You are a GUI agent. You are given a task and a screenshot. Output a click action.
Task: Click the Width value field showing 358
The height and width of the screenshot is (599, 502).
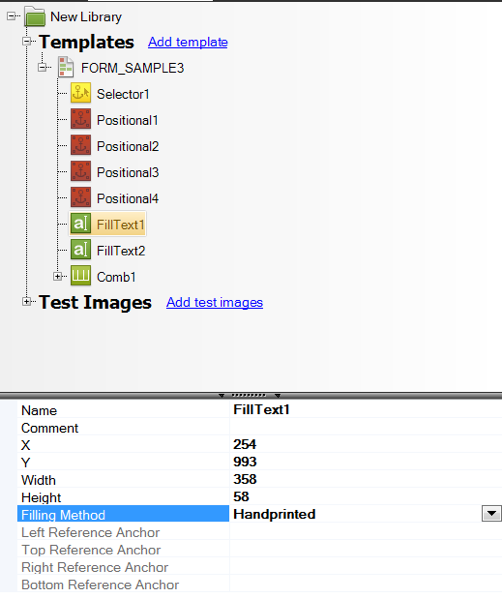pos(366,479)
